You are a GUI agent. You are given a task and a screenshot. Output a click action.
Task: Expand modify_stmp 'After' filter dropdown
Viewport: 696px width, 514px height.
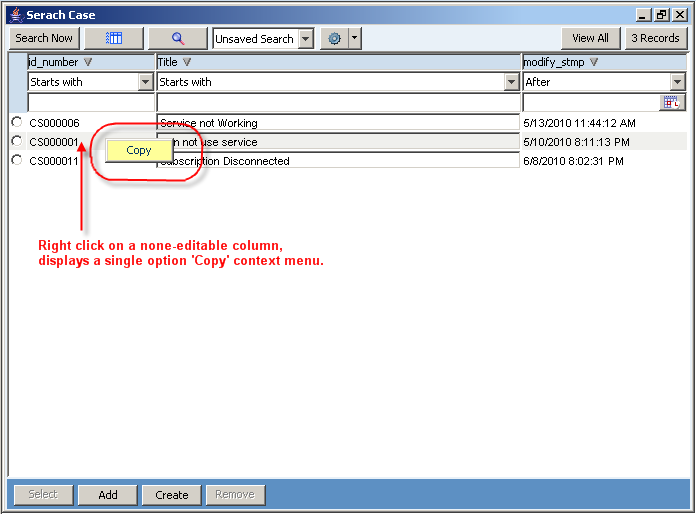[678, 82]
